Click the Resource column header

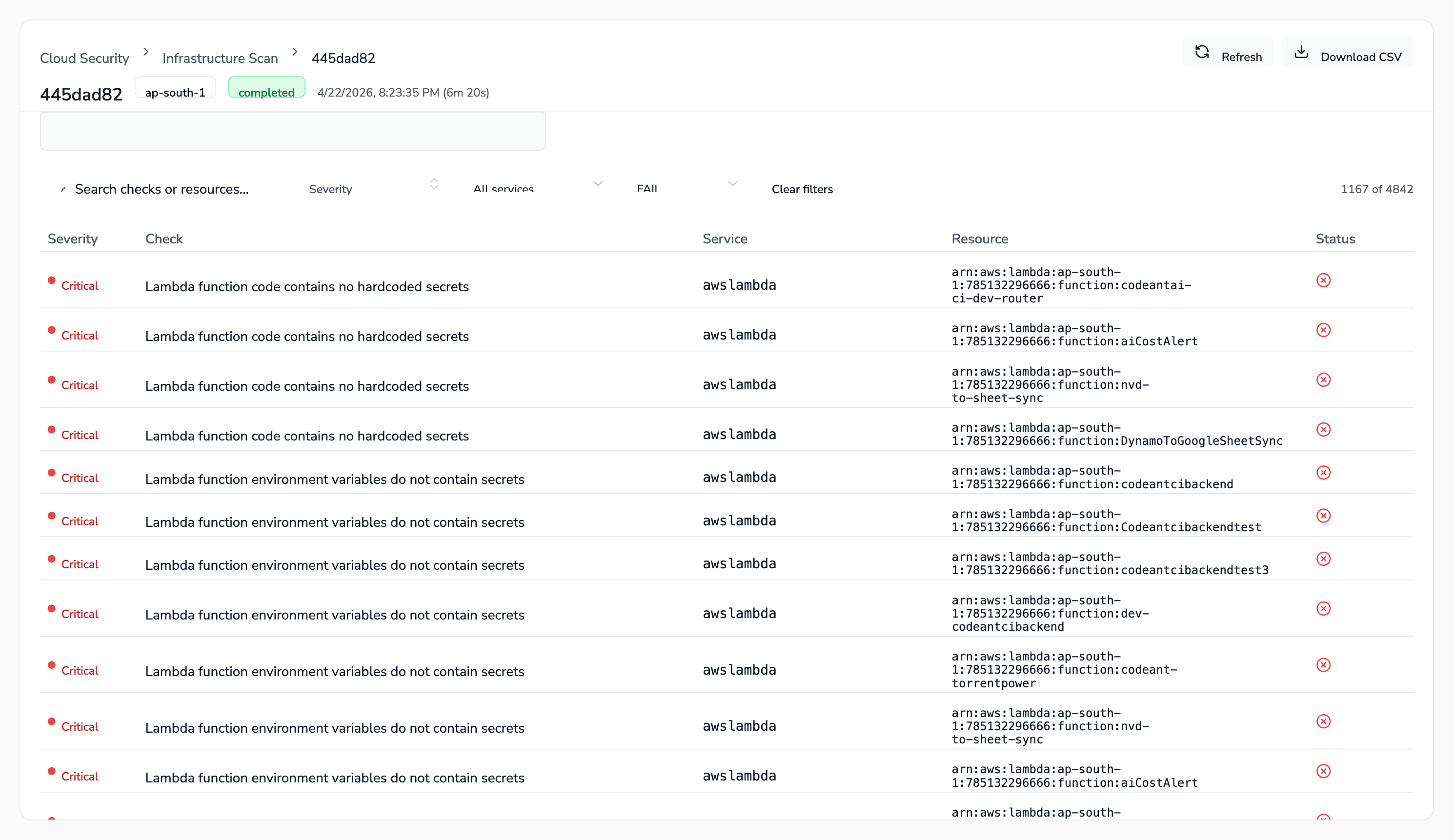pos(979,239)
